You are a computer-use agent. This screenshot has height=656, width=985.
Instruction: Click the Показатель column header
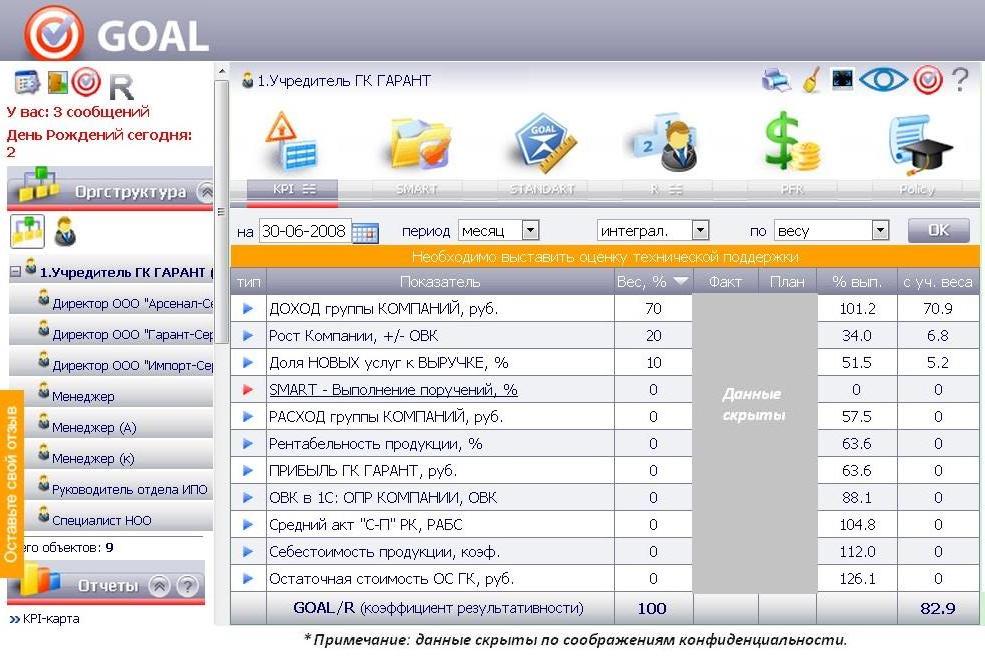click(440, 282)
